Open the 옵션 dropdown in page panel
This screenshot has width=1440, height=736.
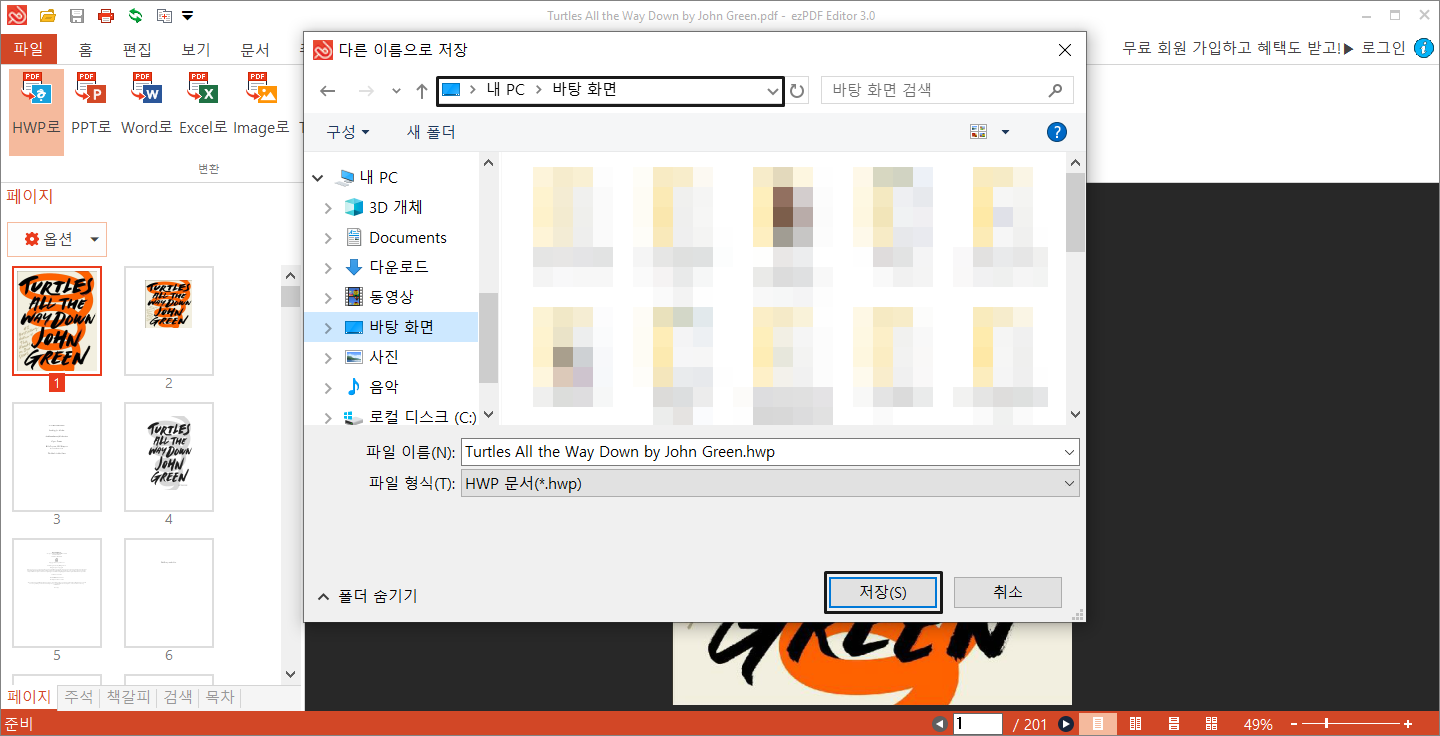pos(57,239)
